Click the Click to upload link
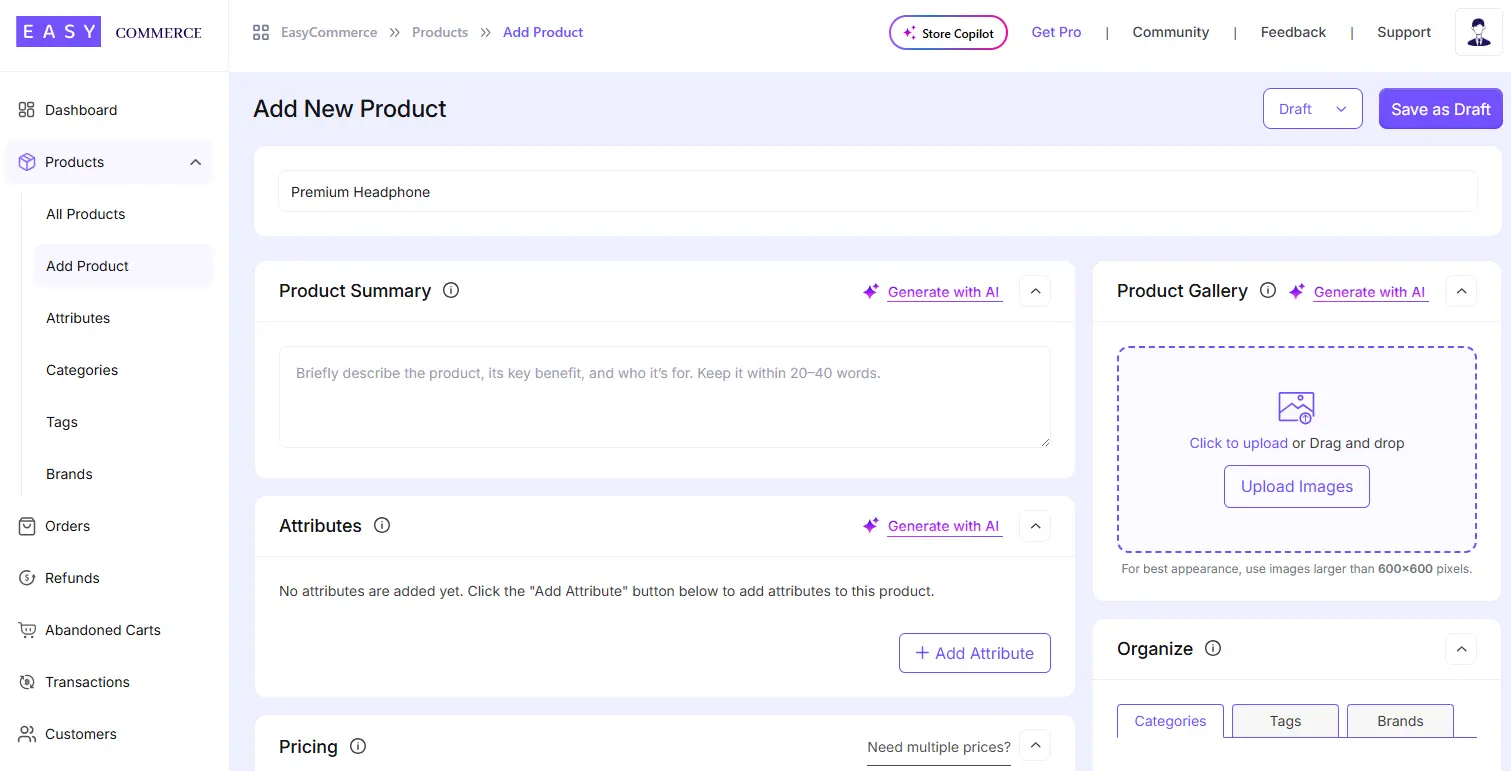 pos(1238,443)
